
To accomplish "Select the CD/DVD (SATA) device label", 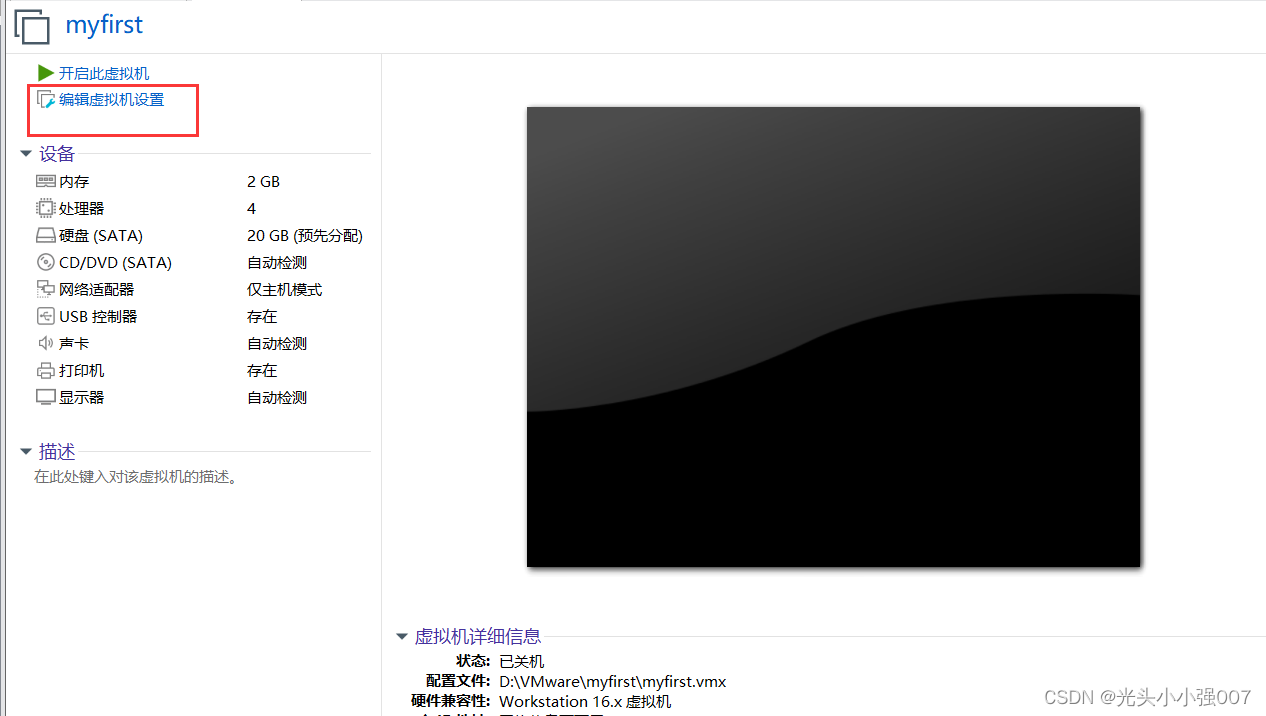I will [x=116, y=262].
